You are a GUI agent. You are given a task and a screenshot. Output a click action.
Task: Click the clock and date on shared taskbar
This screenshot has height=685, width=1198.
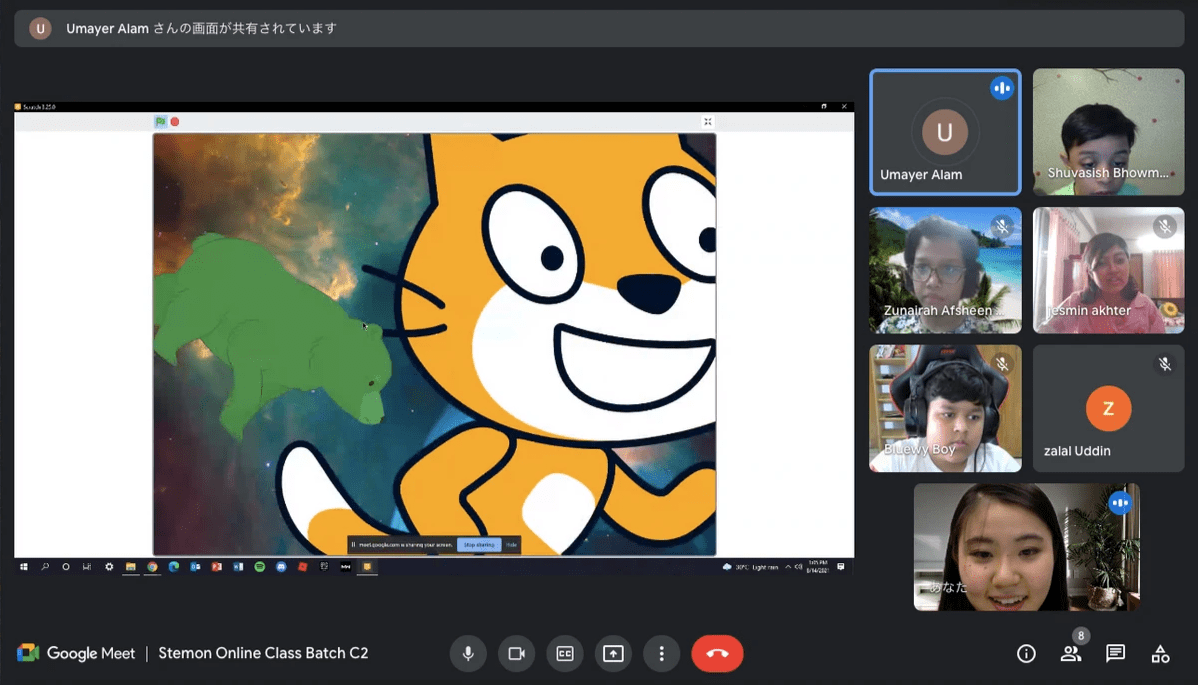point(818,567)
